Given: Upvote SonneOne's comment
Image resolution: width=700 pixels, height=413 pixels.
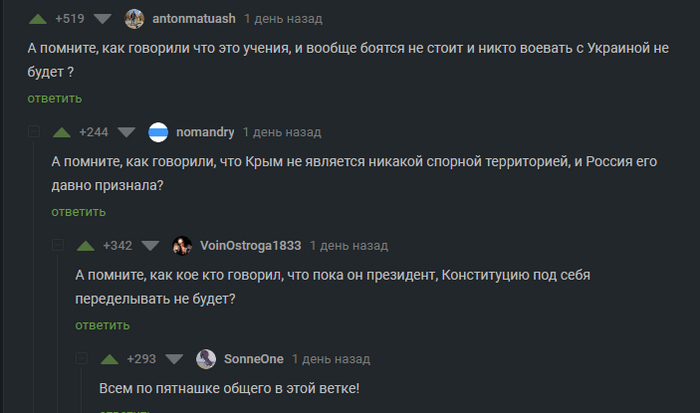Looking at the screenshot, I should click(109, 358).
